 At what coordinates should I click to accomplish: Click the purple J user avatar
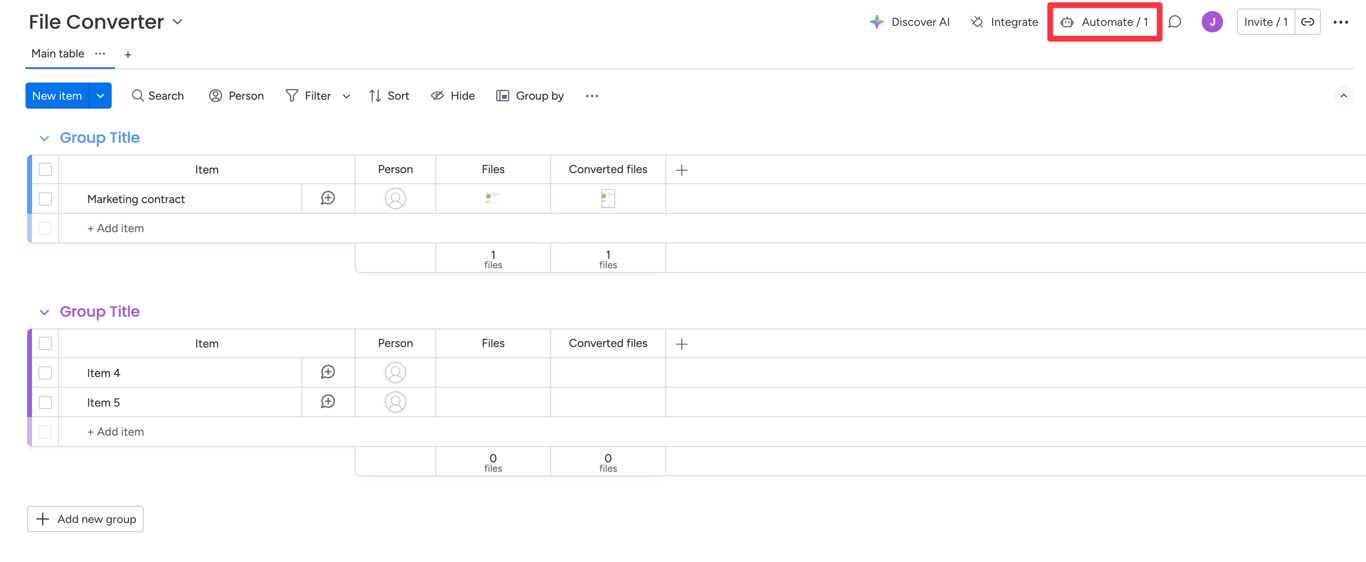point(1212,22)
